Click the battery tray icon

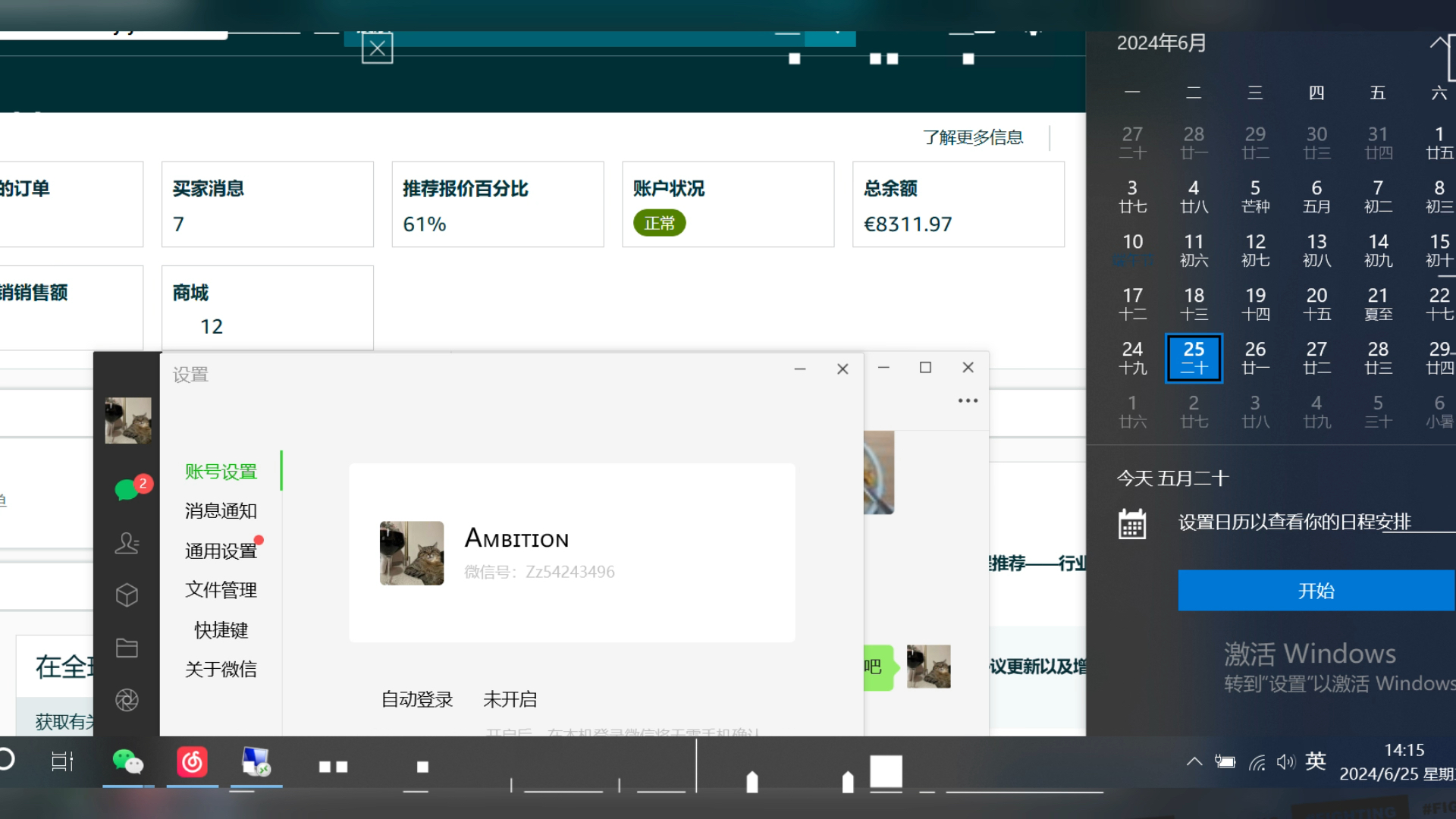coord(1225,761)
